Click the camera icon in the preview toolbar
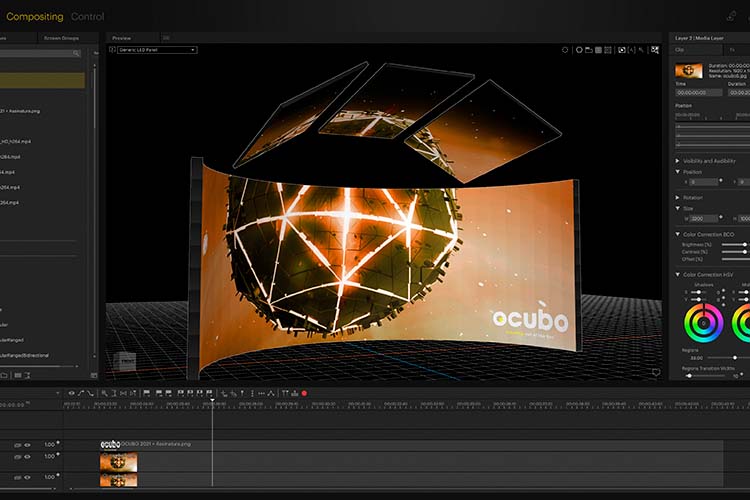 coord(622,50)
